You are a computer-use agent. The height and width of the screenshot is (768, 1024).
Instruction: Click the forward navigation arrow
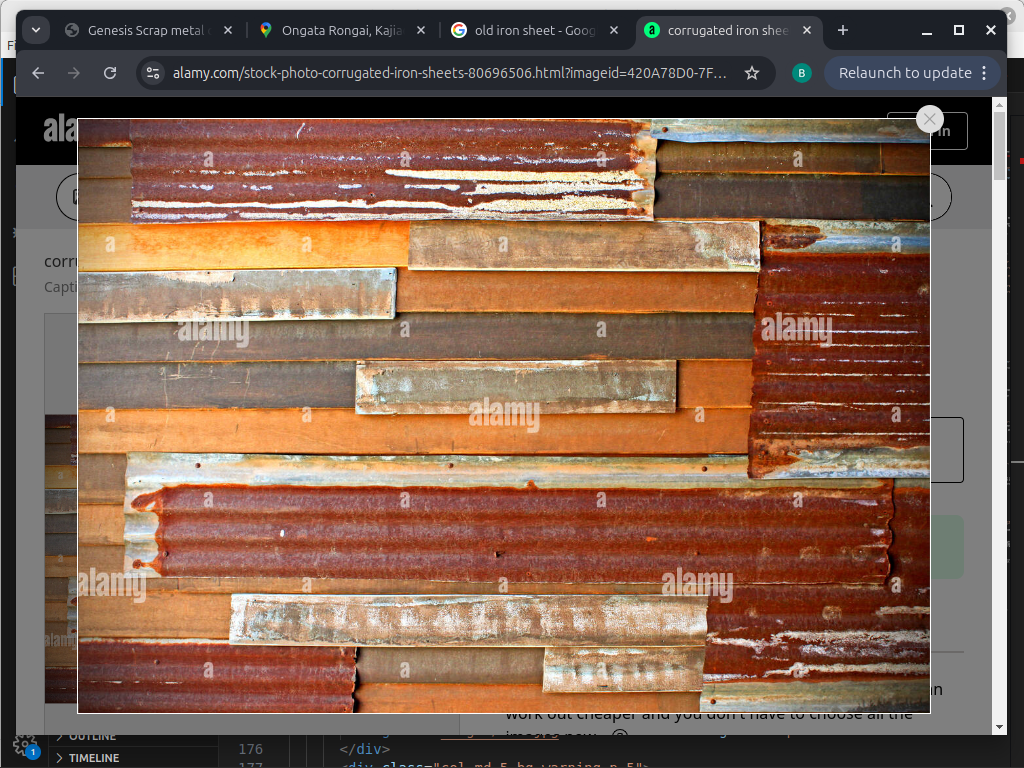(73, 72)
